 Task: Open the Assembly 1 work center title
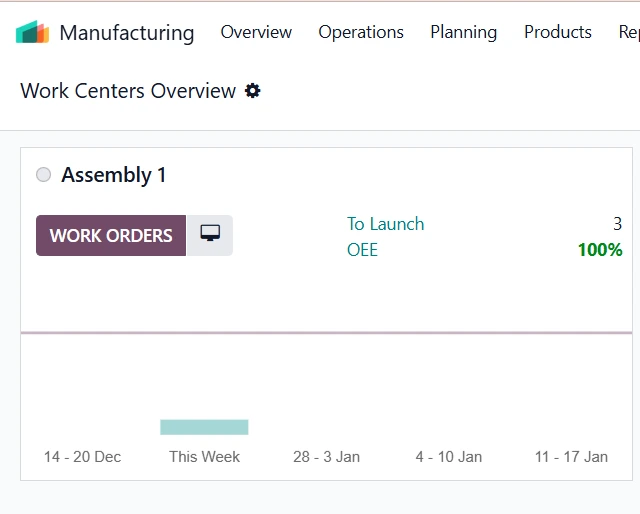(114, 175)
